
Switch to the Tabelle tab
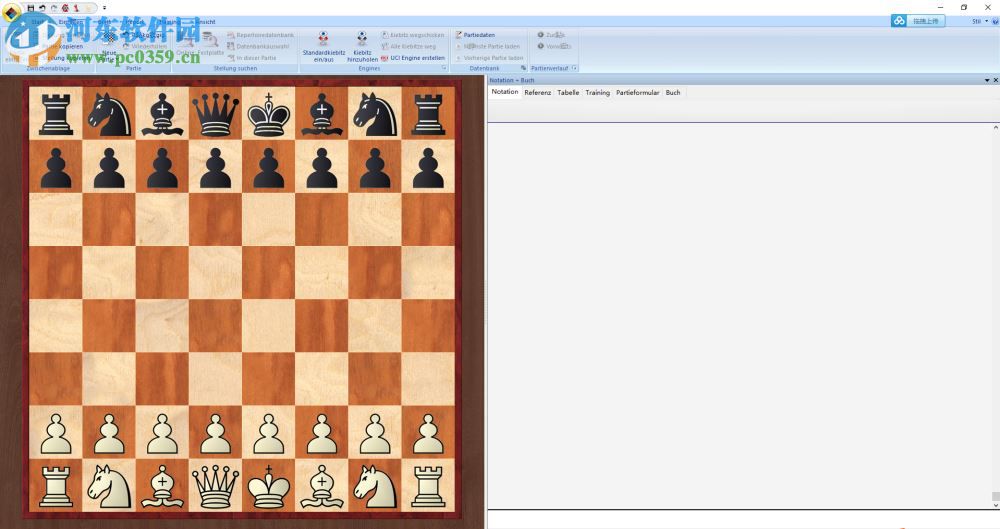point(568,93)
